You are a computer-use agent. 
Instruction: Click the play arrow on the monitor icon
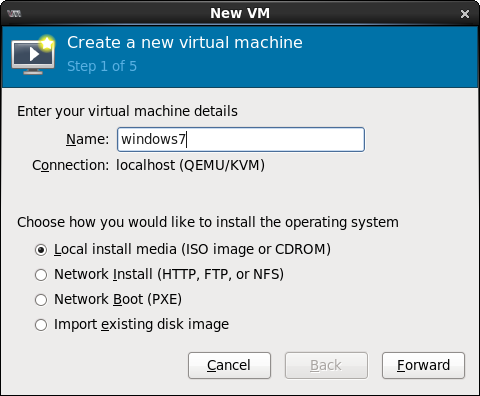pyautogui.click(x=34, y=54)
